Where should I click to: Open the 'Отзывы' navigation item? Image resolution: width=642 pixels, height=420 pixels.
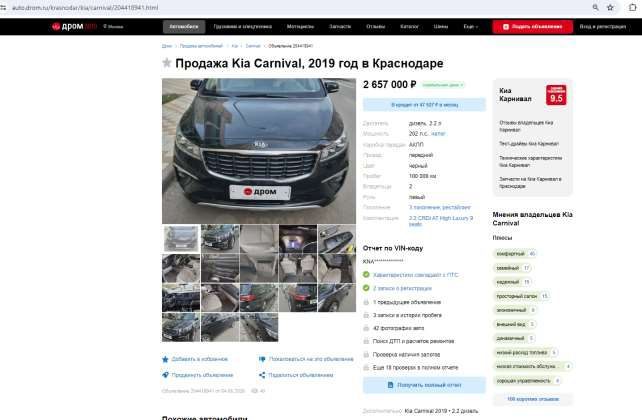click(375, 27)
